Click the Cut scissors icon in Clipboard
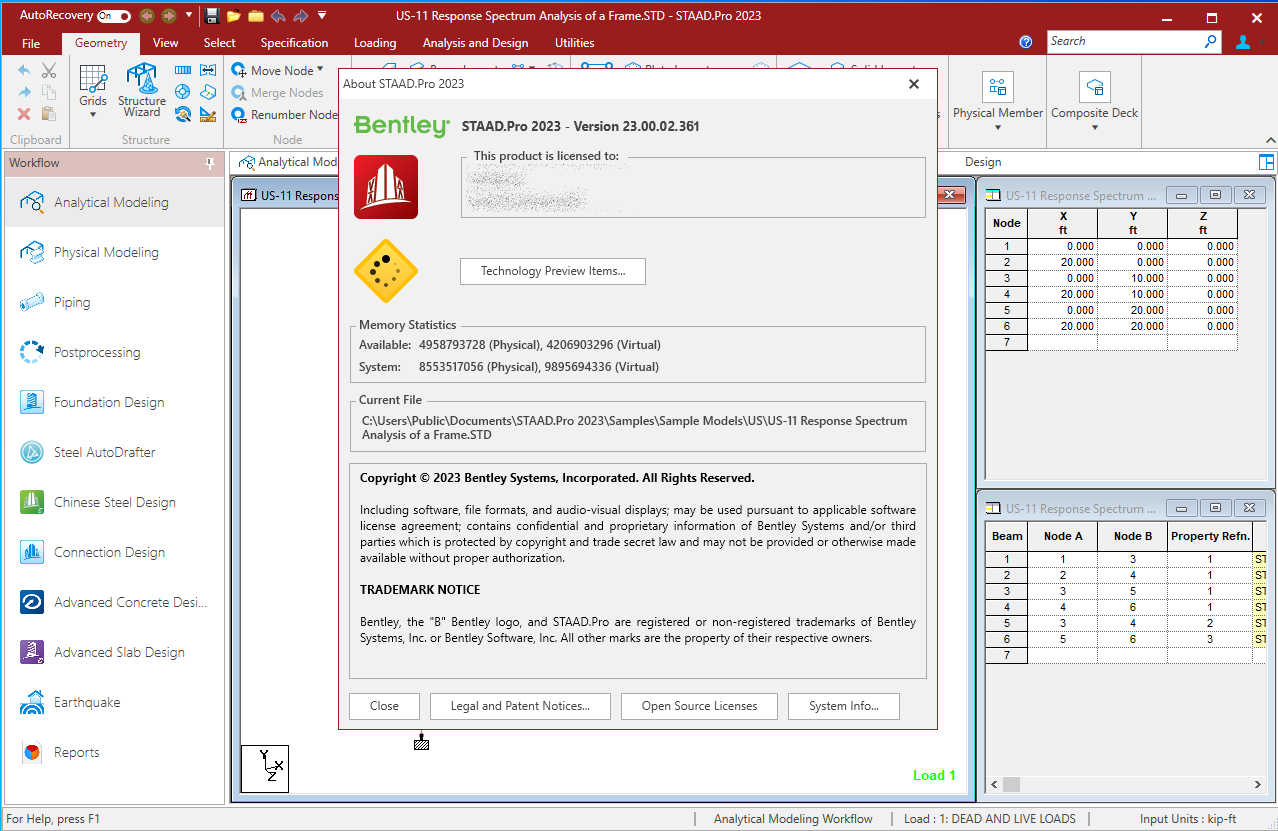1278x831 pixels. pyautogui.click(x=49, y=70)
